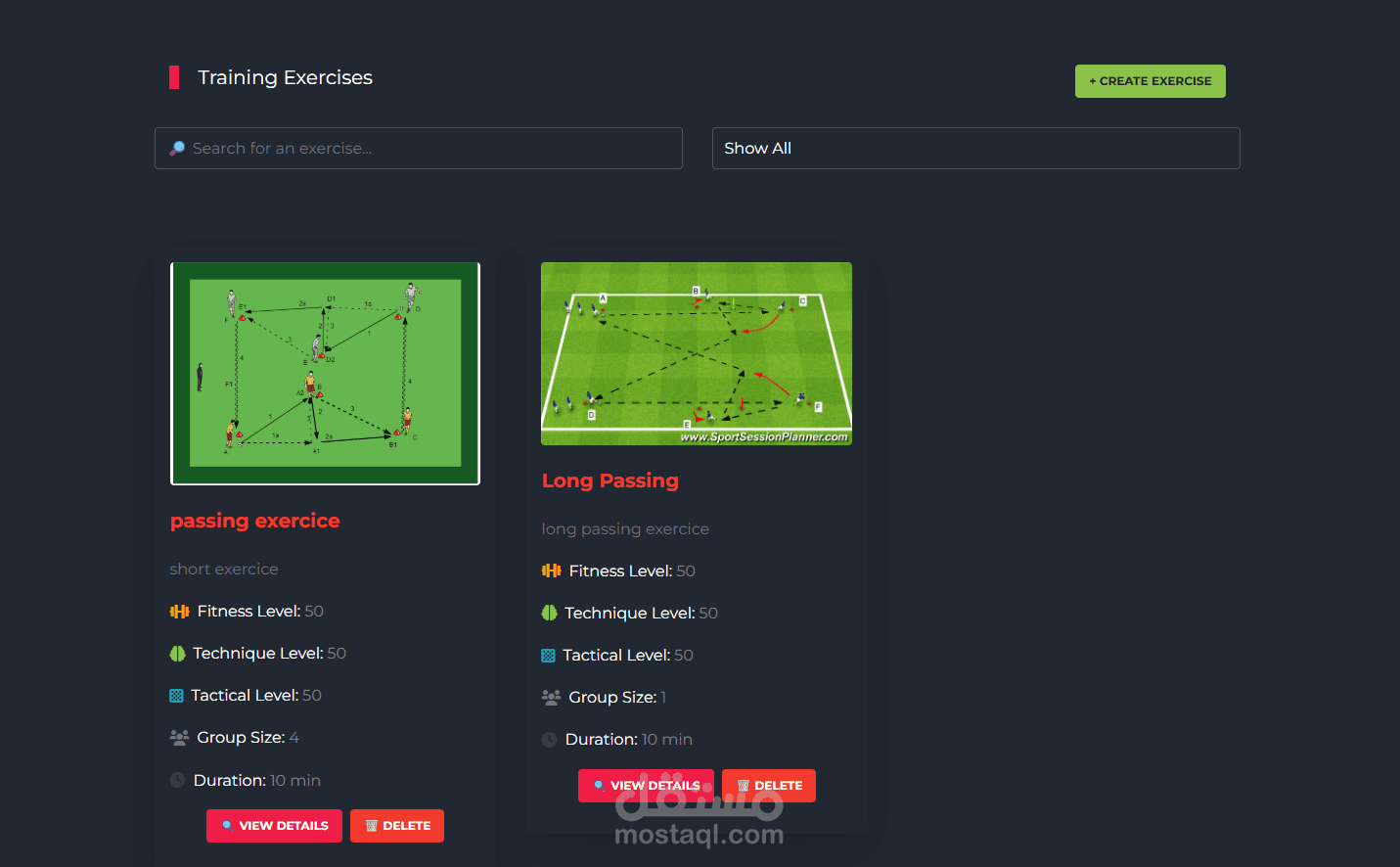The width and height of the screenshot is (1400, 867).
Task: Click the Group Size people icon in passing exercice
Action: [x=180, y=738]
